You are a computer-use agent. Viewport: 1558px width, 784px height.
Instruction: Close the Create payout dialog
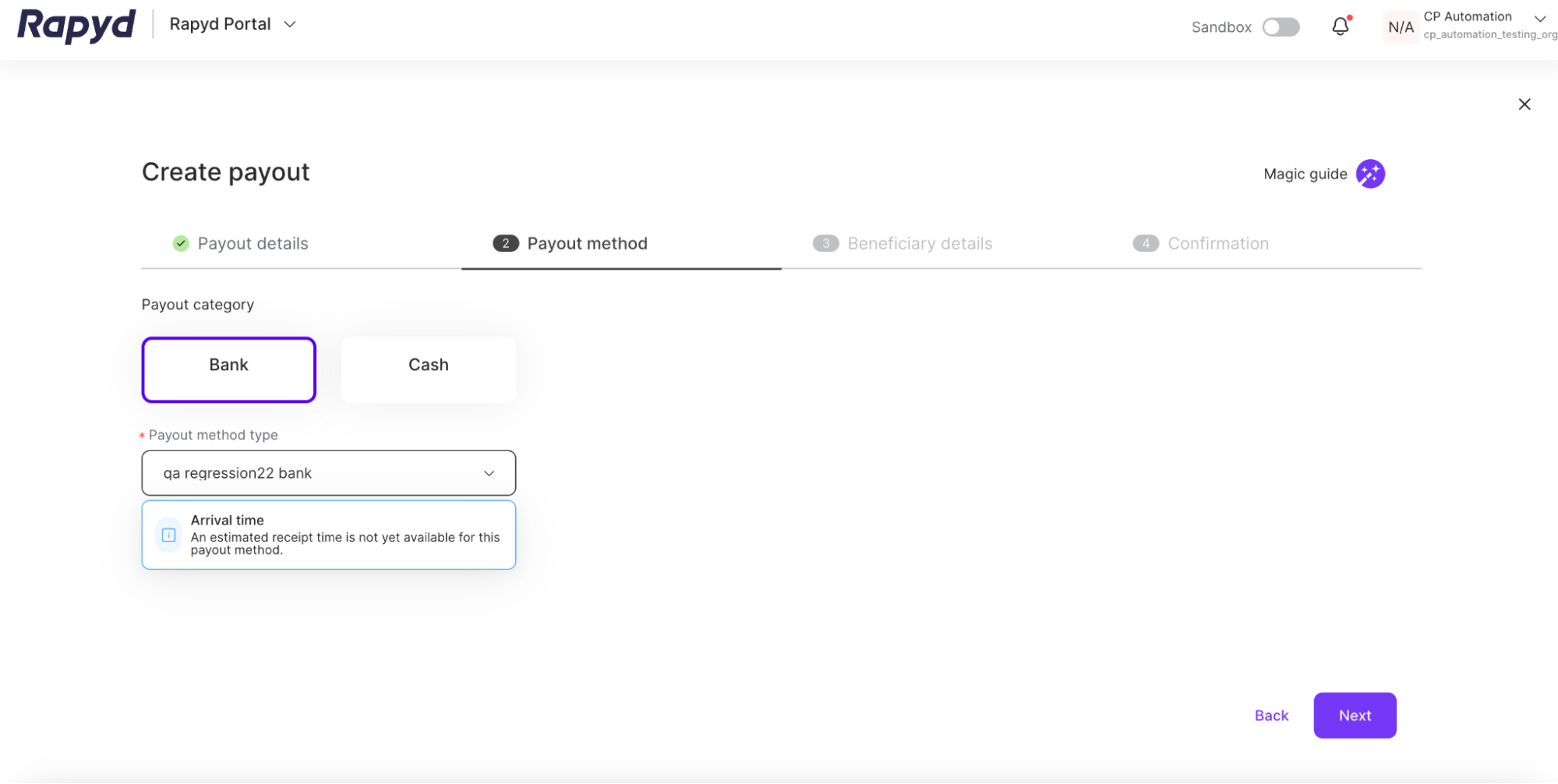pyautogui.click(x=1524, y=103)
